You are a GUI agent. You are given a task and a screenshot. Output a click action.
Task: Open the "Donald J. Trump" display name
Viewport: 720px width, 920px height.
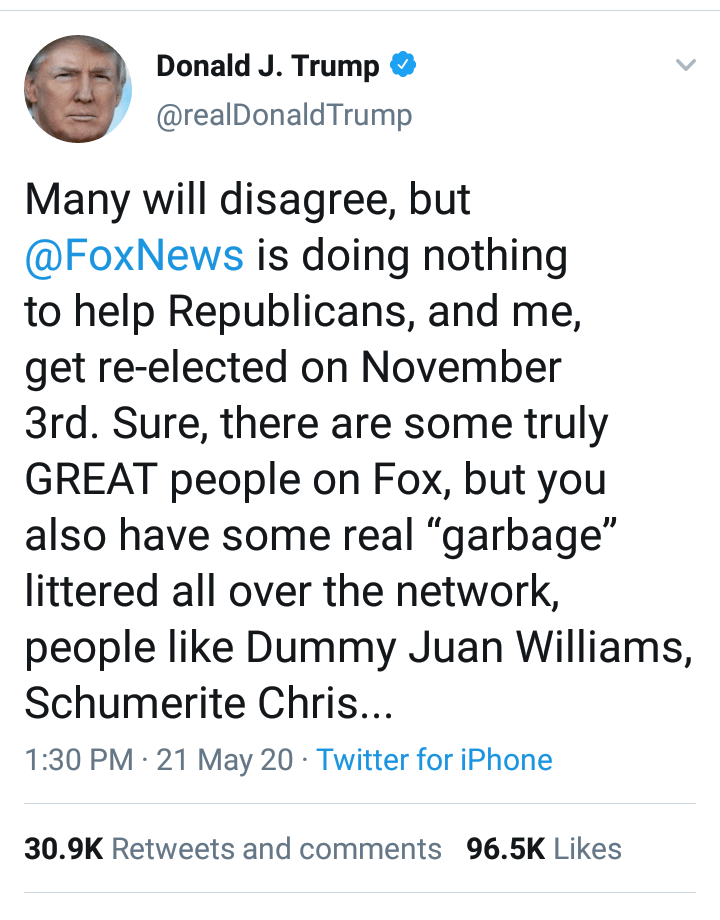(x=268, y=67)
